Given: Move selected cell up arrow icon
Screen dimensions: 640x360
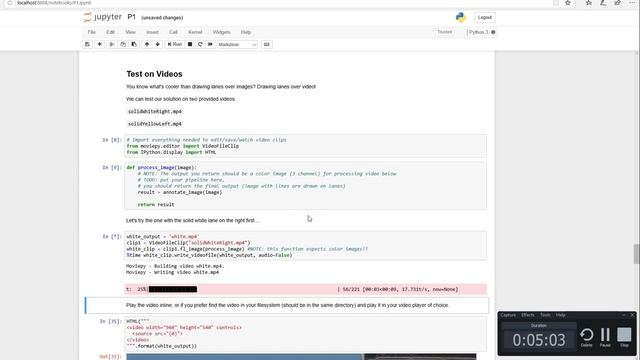Looking at the screenshot, I should click(147, 44).
